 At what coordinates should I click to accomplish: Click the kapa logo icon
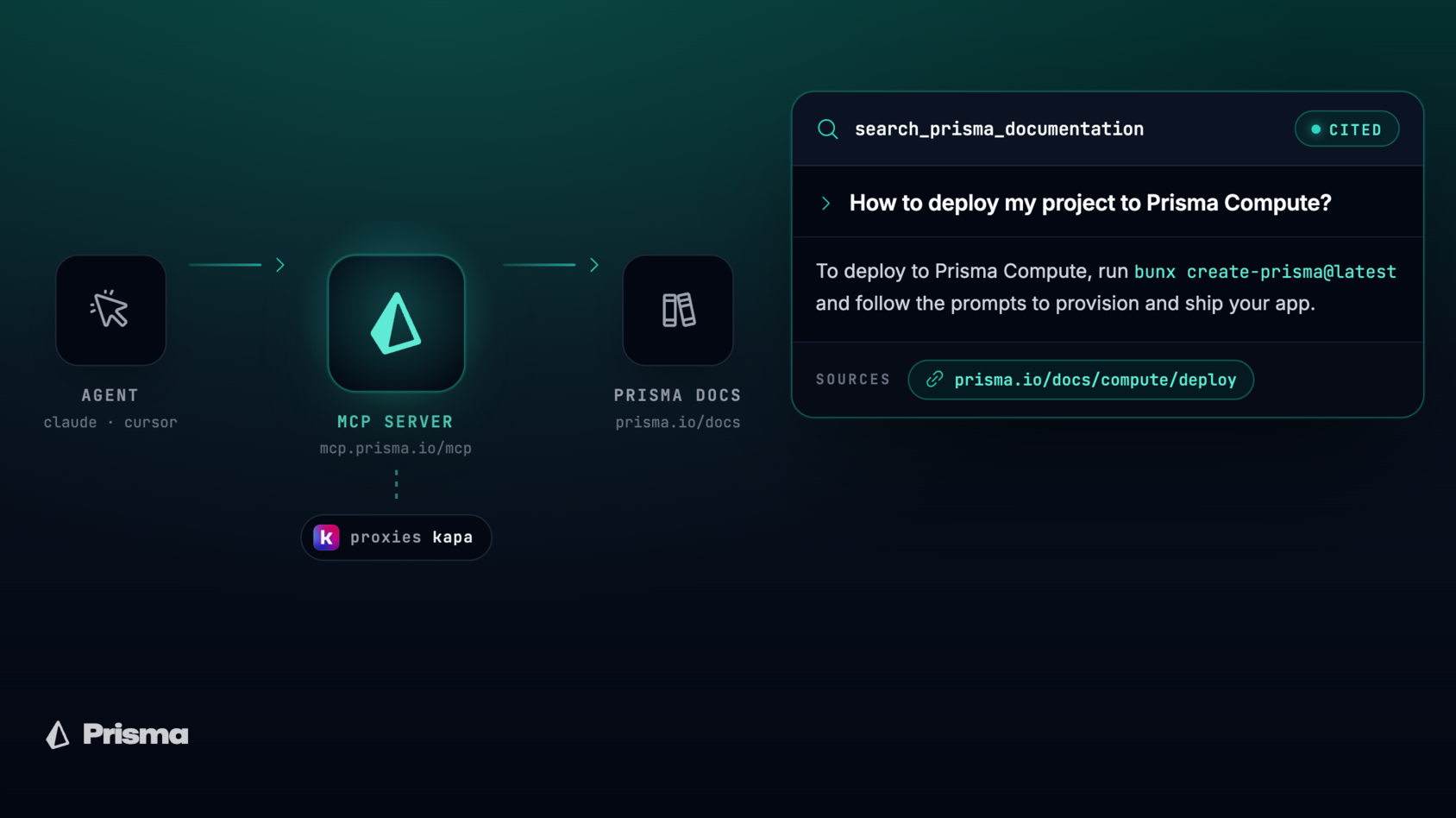[x=326, y=537]
